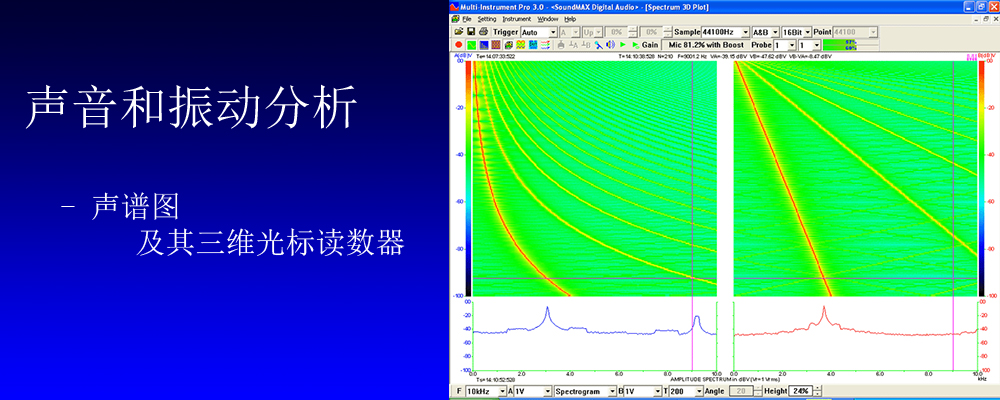1000x400 pixels.
Task: Click the left spectrogram color scale bar
Action: (x=468, y=179)
